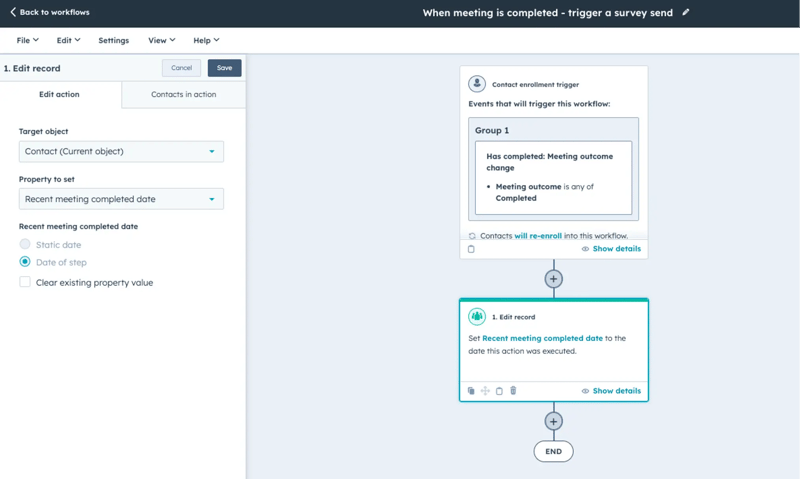Image resolution: width=800 pixels, height=479 pixels.
Task: Click the 'Target object' label
Action: tap(43, 131)
